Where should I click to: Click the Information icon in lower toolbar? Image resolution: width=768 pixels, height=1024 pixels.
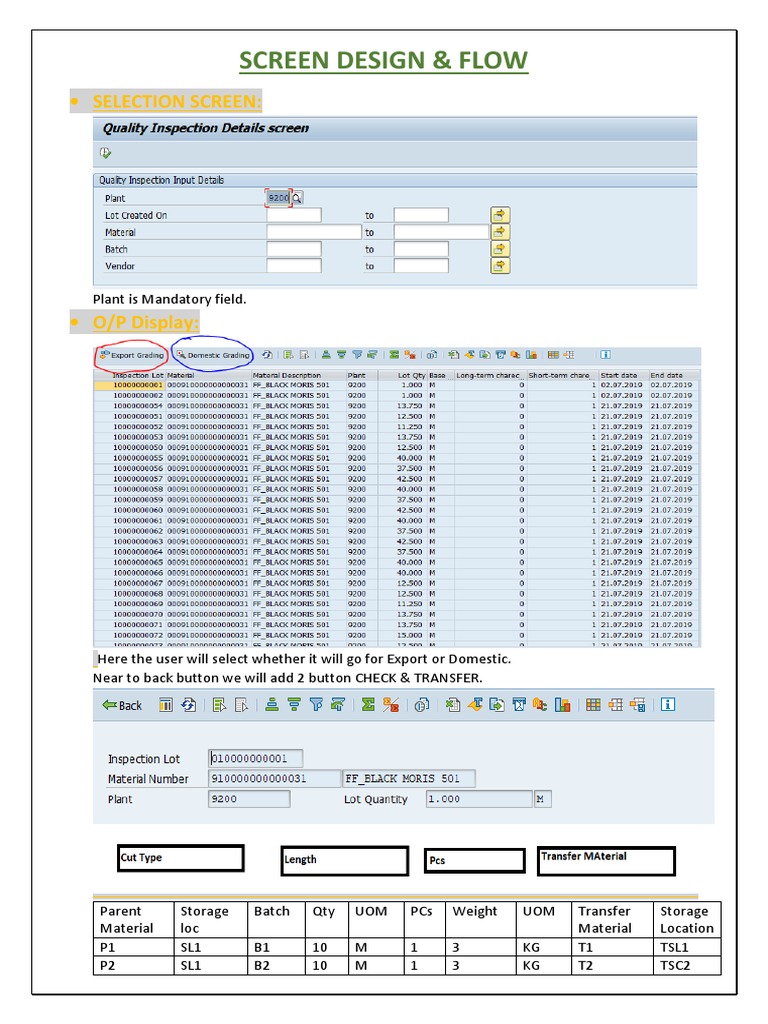tap(667, 705)
